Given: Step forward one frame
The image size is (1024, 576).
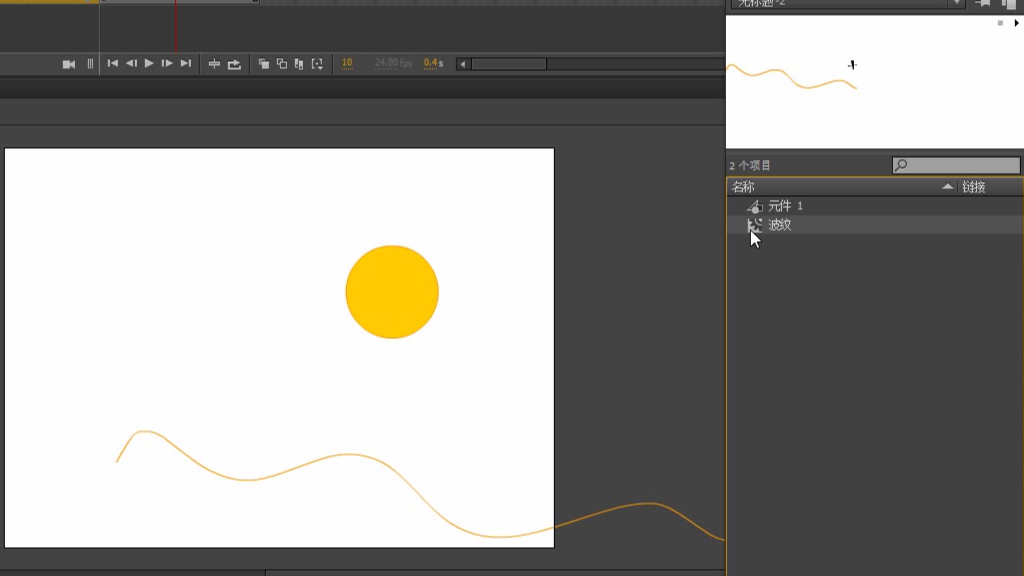Looking at the screenshot, I should tap(167, 64).
